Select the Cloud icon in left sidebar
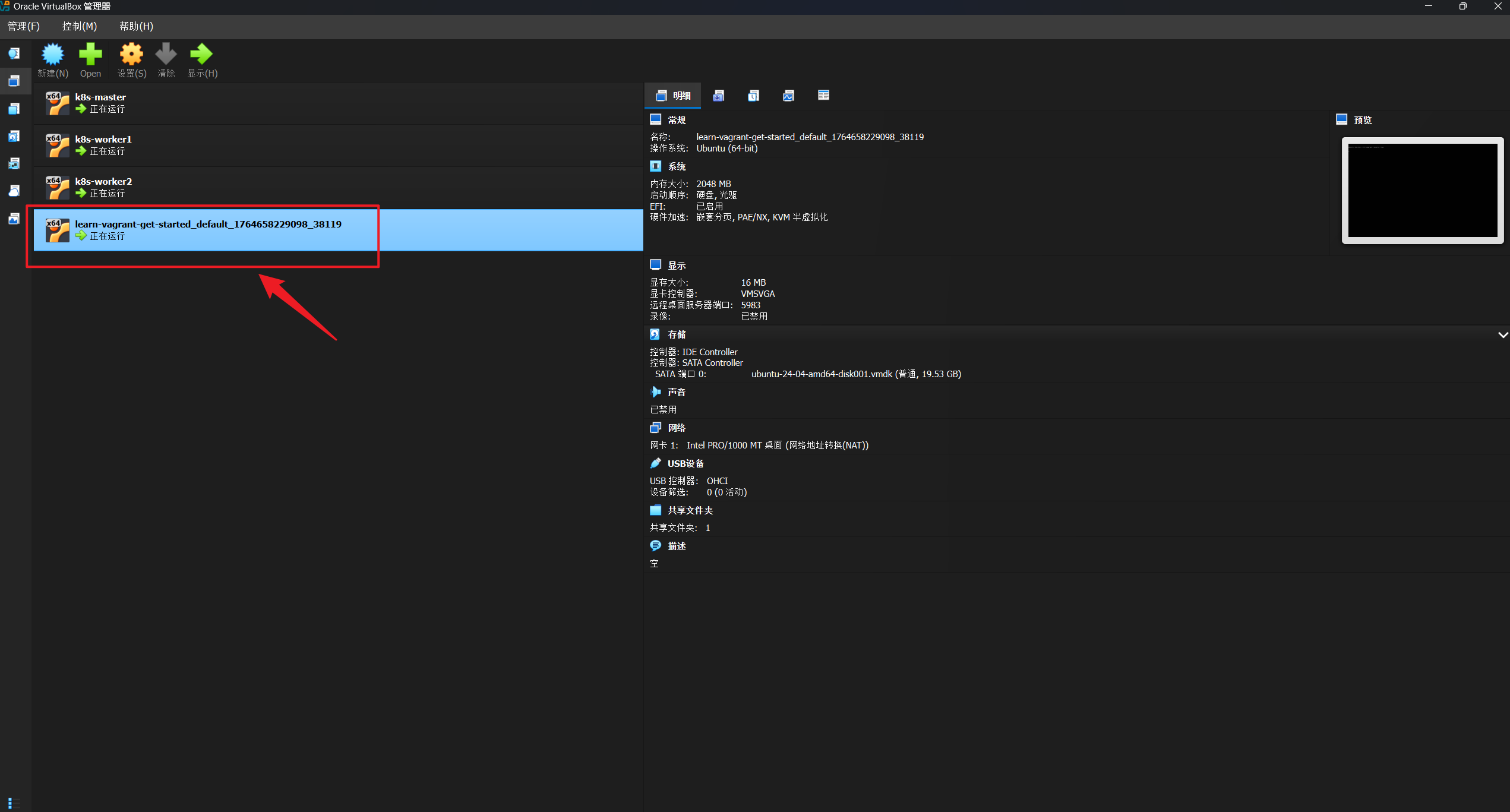Viewport: 1510px width, 812px height. pyautogui.click(x=14, y=191)
